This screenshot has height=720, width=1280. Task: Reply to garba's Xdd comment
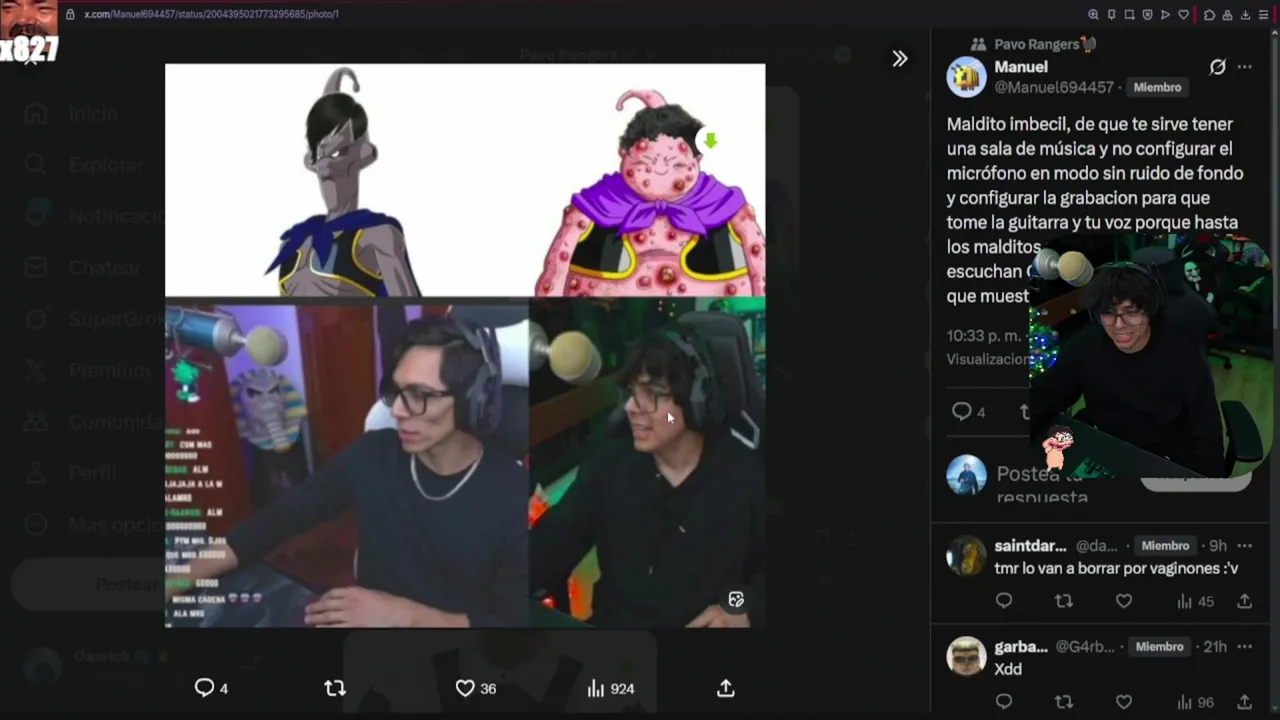pos(1004,702)
